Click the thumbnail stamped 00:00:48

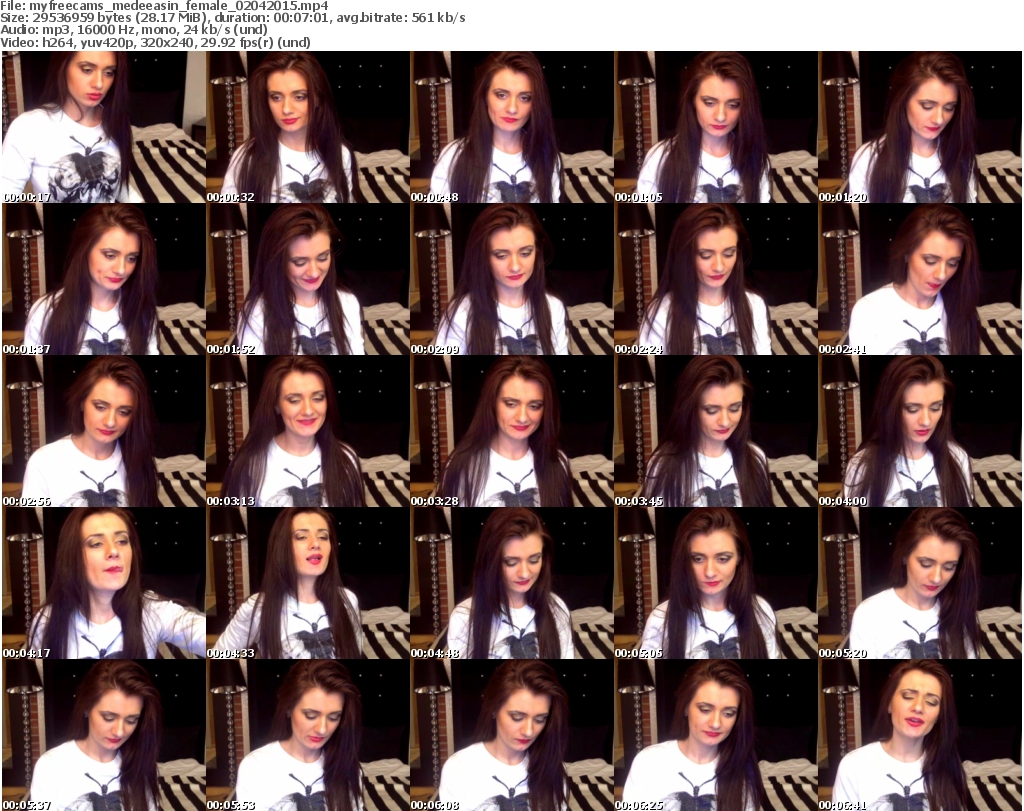pos(511,127)
